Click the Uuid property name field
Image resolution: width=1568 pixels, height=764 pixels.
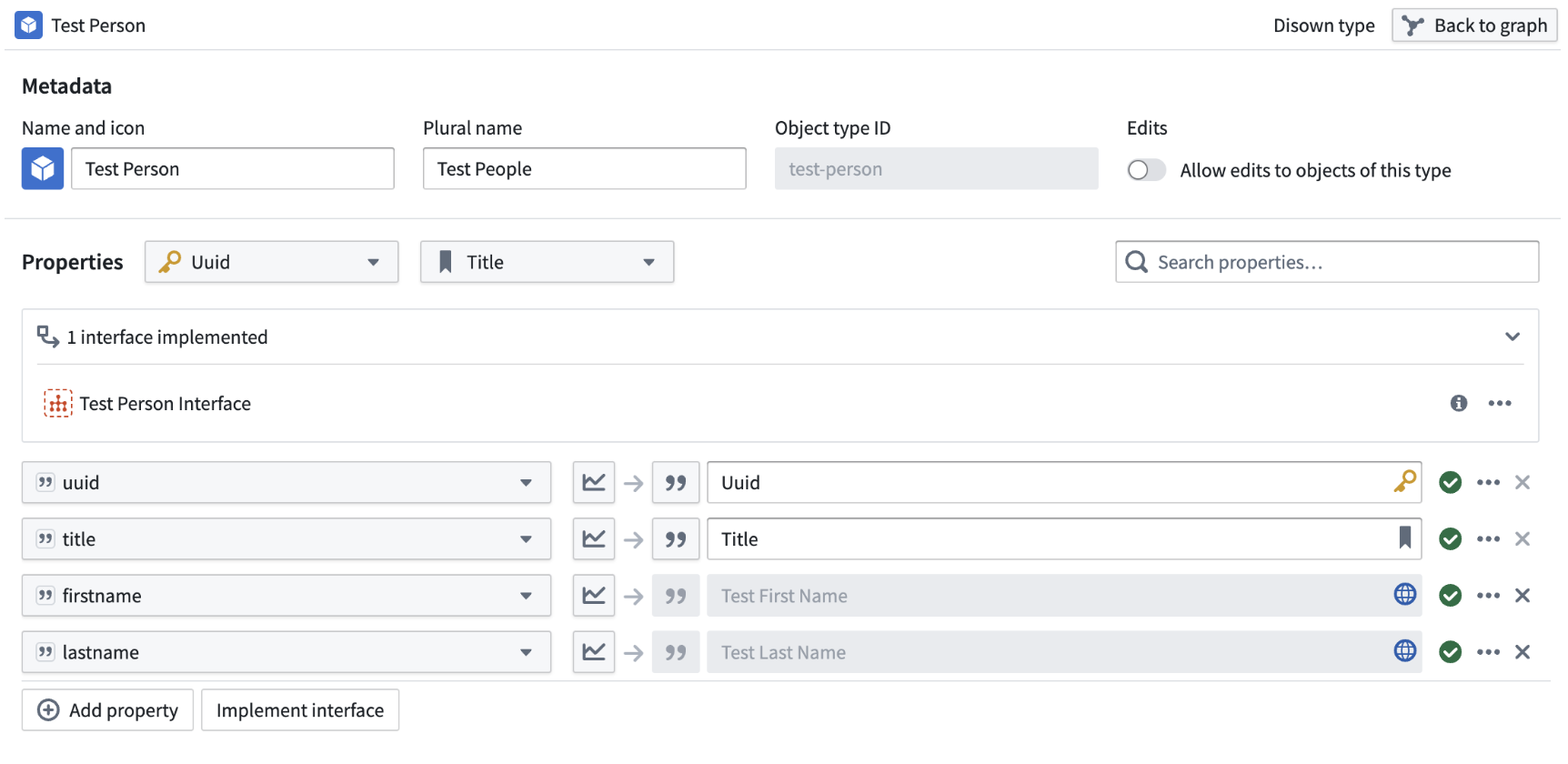pyautogui.click(x=1064, y=482)
